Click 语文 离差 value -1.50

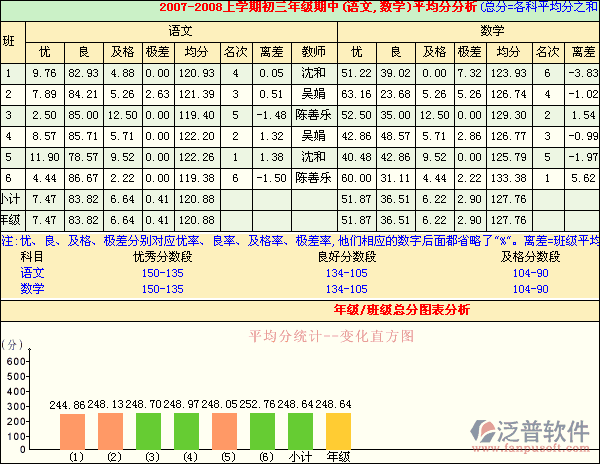[271, 178]
